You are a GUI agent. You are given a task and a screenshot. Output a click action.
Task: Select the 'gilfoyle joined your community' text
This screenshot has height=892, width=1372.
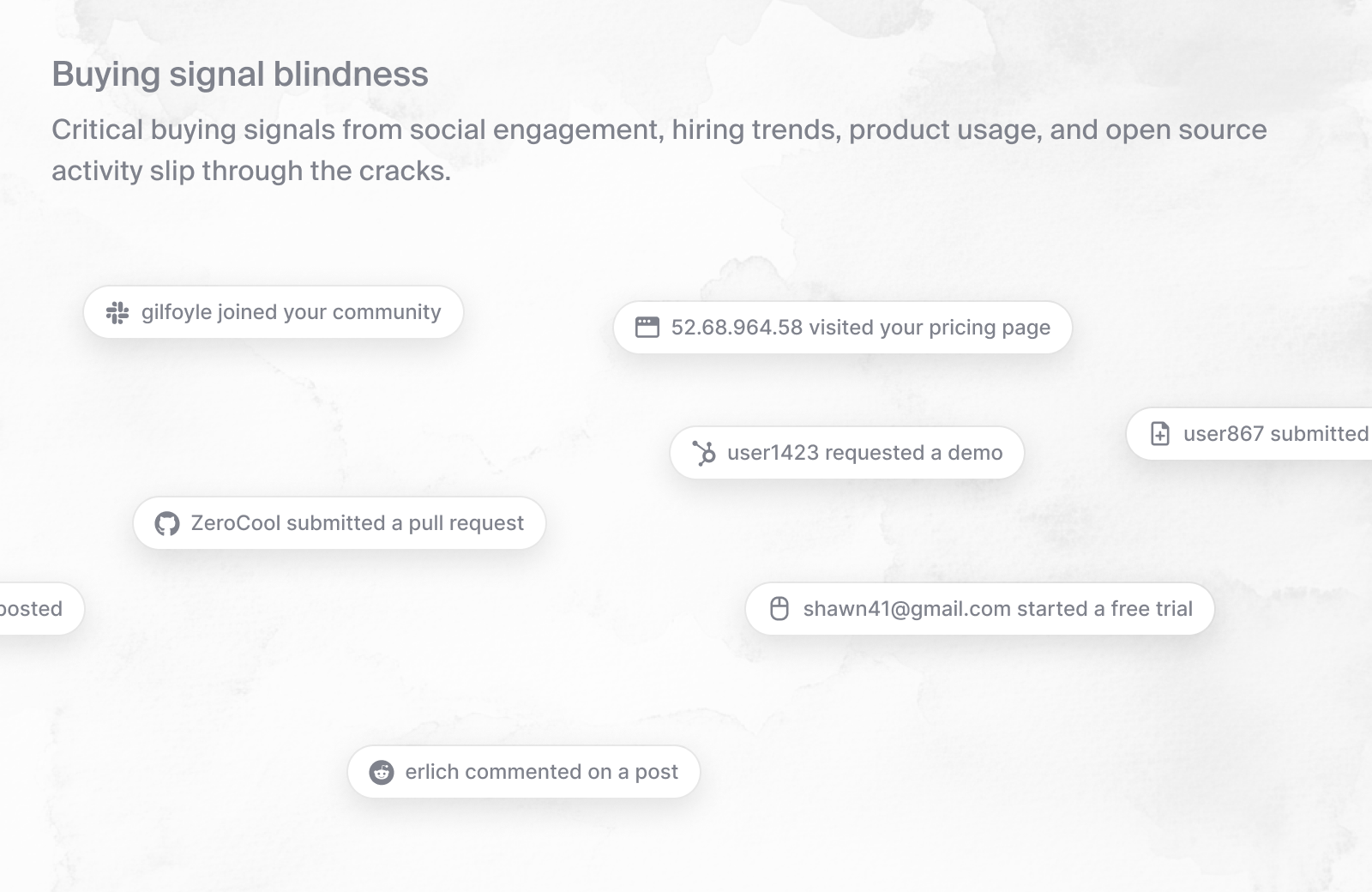click(292, 312)
